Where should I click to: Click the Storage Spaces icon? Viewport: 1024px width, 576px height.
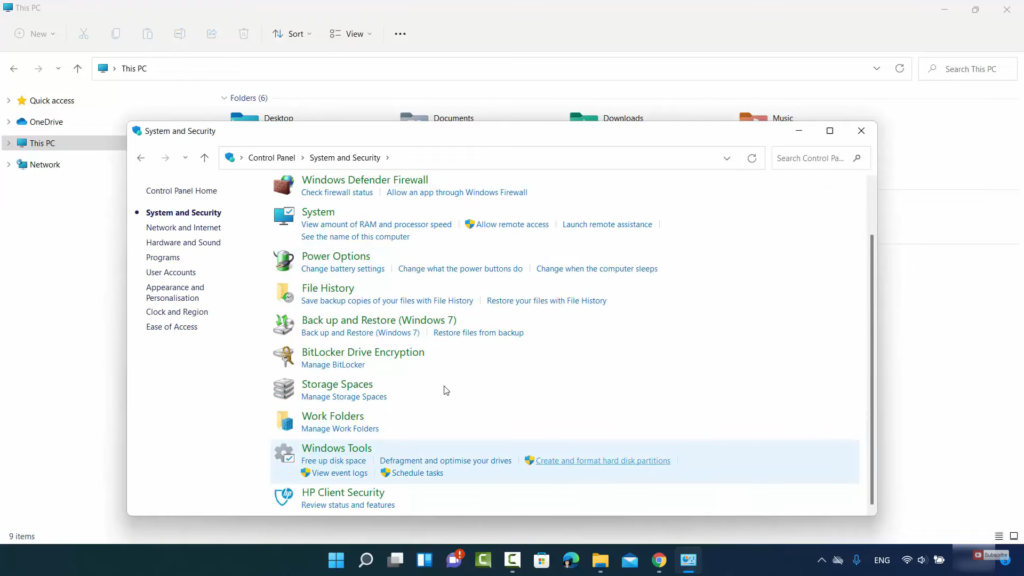[x=284, y=389]
